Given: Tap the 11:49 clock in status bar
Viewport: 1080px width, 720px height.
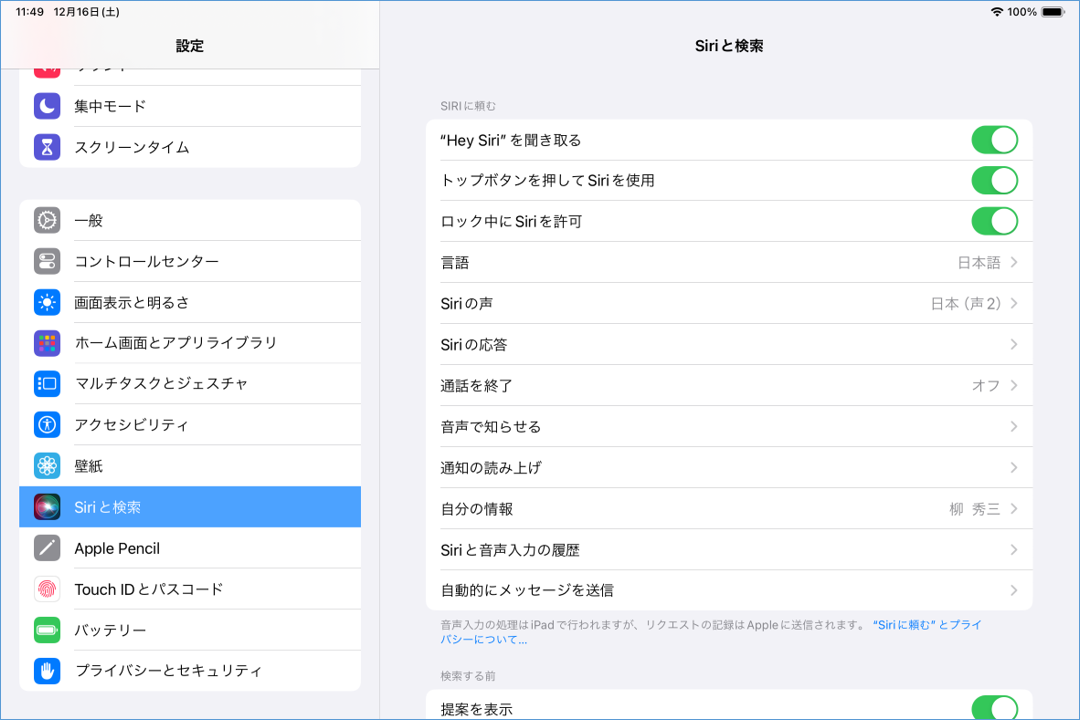Looking at the screenshot, I should tap(30, 12).
